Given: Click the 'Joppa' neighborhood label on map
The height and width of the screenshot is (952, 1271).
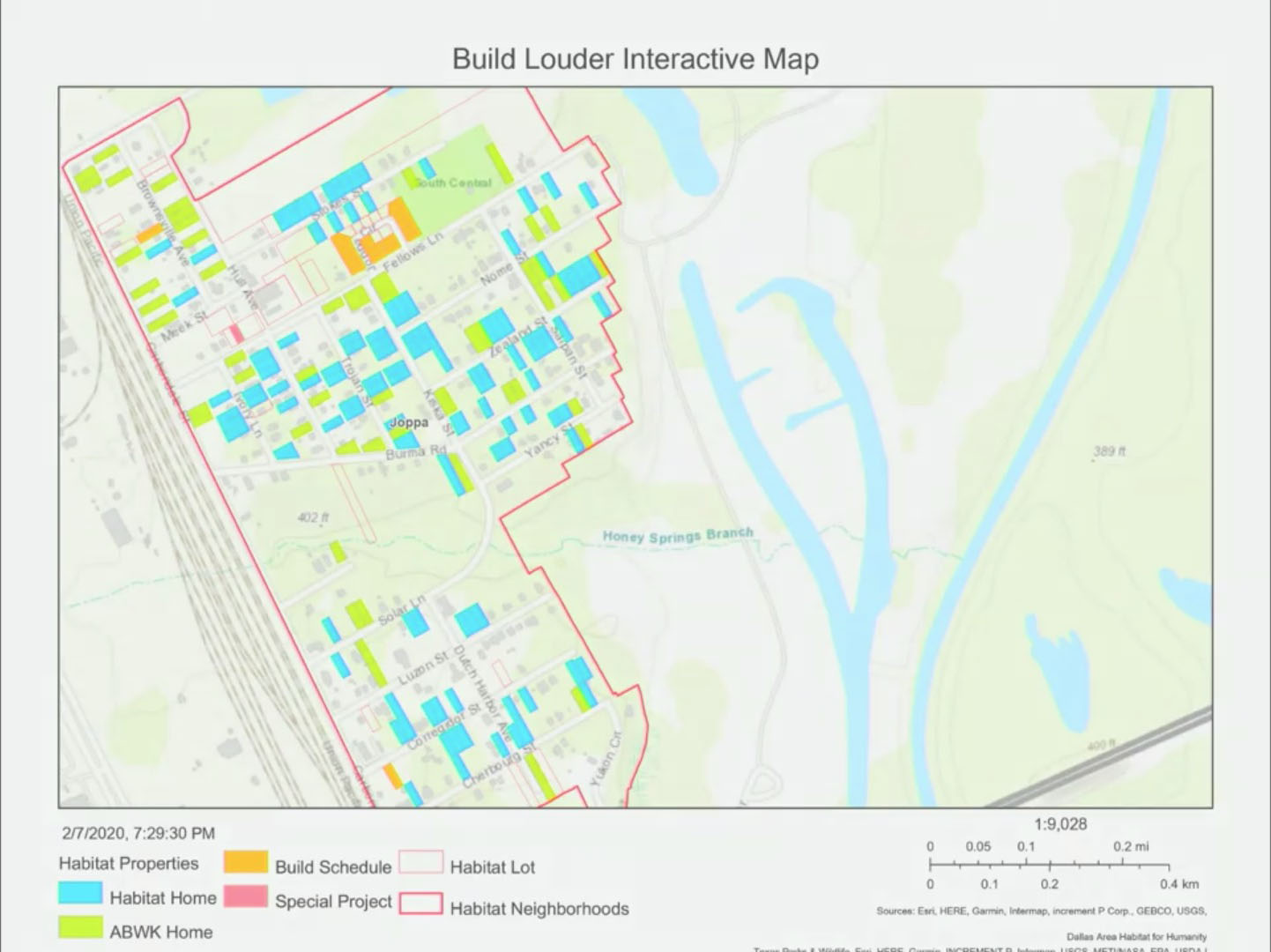Looking at the screenshot, I should [x=409, y=422].
